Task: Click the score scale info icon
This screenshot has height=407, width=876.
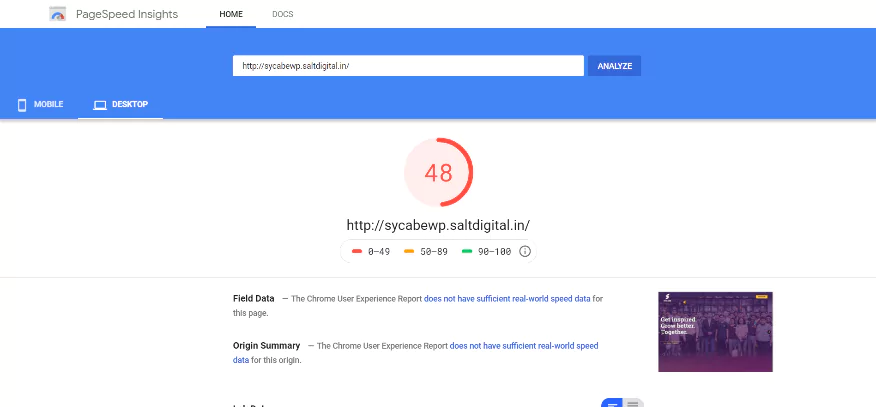Action: (x=525, y=251)
